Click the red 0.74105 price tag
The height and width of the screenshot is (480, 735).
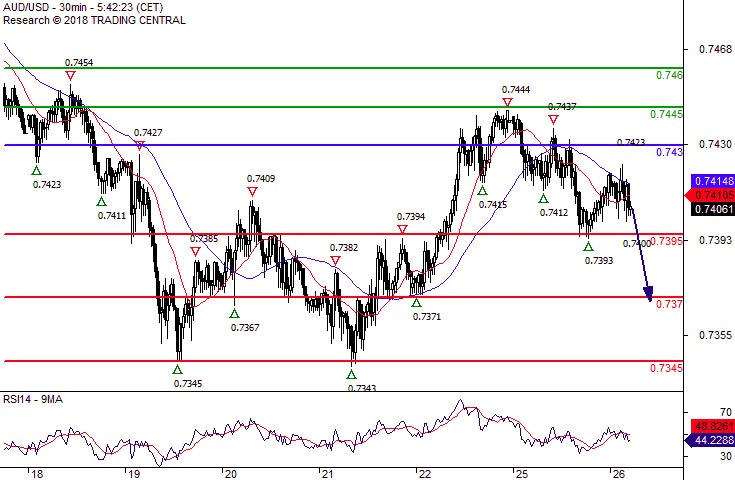pos(710,195)
